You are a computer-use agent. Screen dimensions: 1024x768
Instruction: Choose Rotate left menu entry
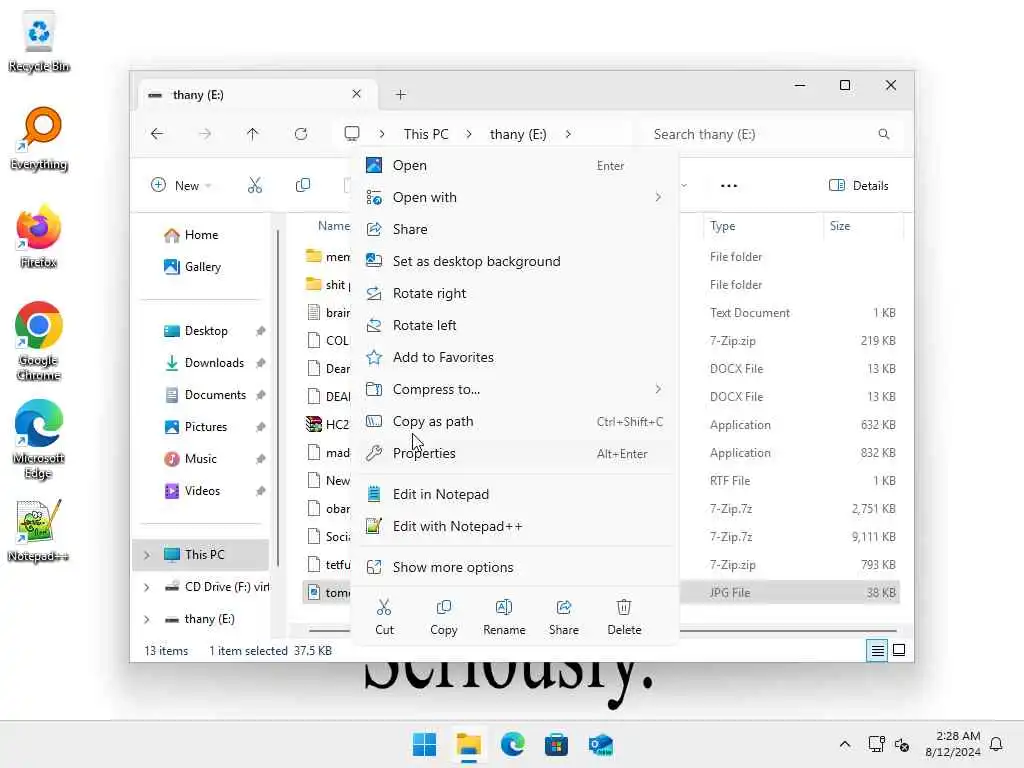pyautogui.click(x=515, y=325)
